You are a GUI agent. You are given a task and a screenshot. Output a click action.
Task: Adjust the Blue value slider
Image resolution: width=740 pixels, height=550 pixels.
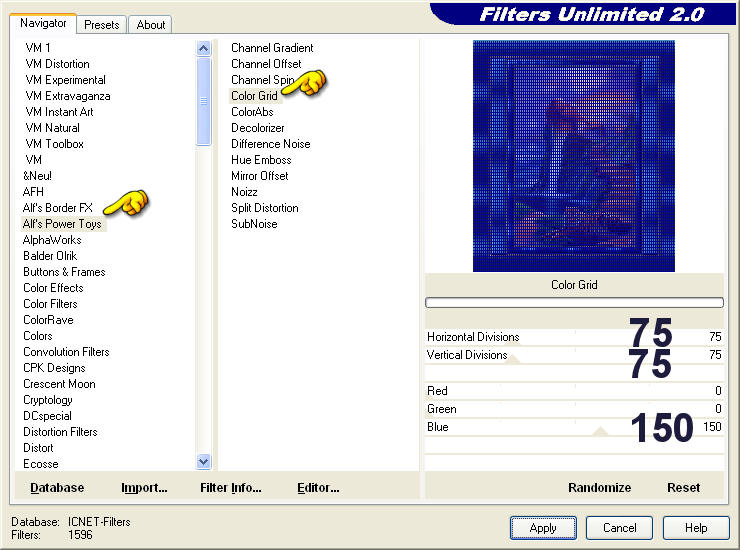[x=574, y=427]
